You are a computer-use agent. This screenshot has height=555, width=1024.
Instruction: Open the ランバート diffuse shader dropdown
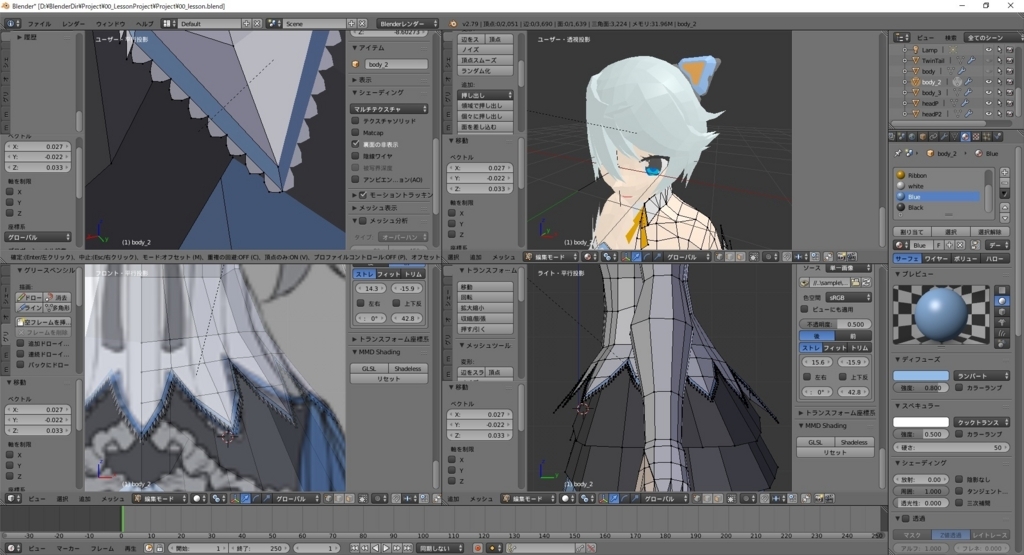click(x=982, y=376)
